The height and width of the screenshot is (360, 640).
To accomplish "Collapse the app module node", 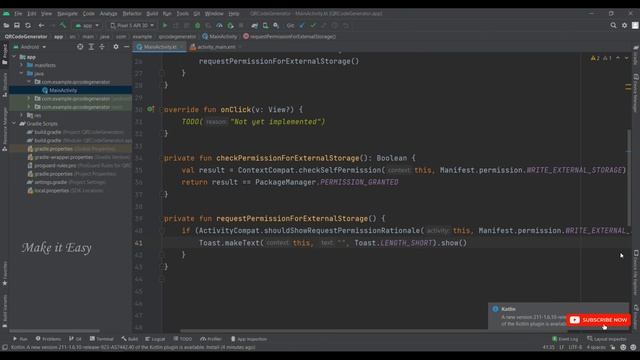I will click(15, 57).
